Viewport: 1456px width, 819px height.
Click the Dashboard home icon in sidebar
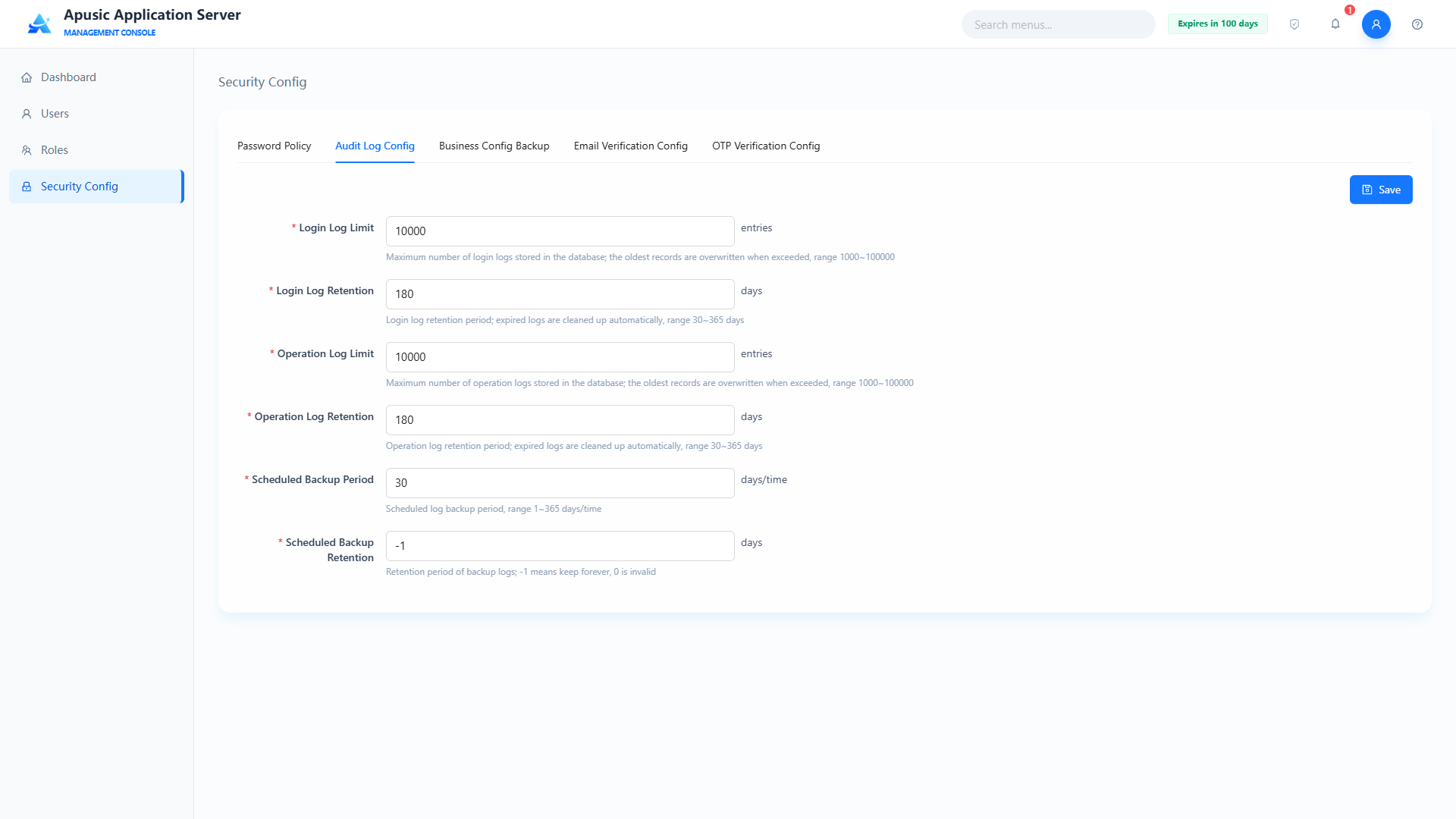pyautogui.click(x=27, y=77)
